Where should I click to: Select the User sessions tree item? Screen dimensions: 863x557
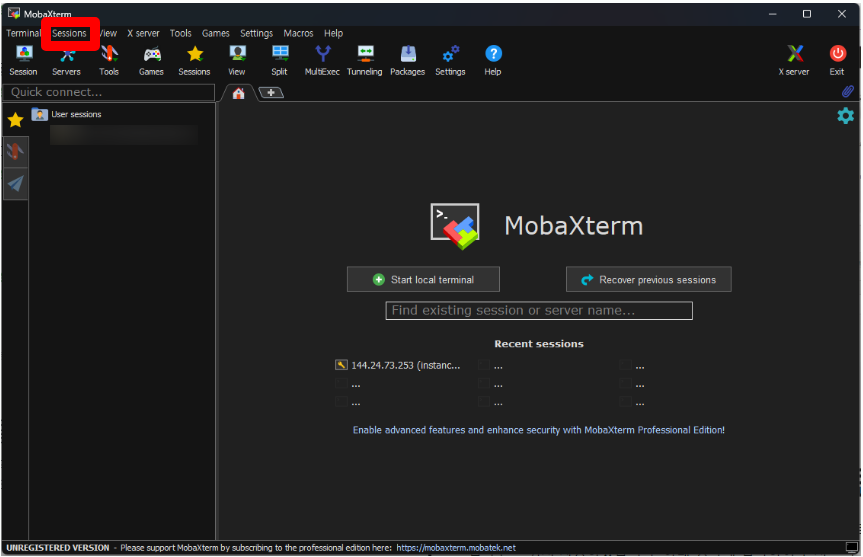point(67,114)
